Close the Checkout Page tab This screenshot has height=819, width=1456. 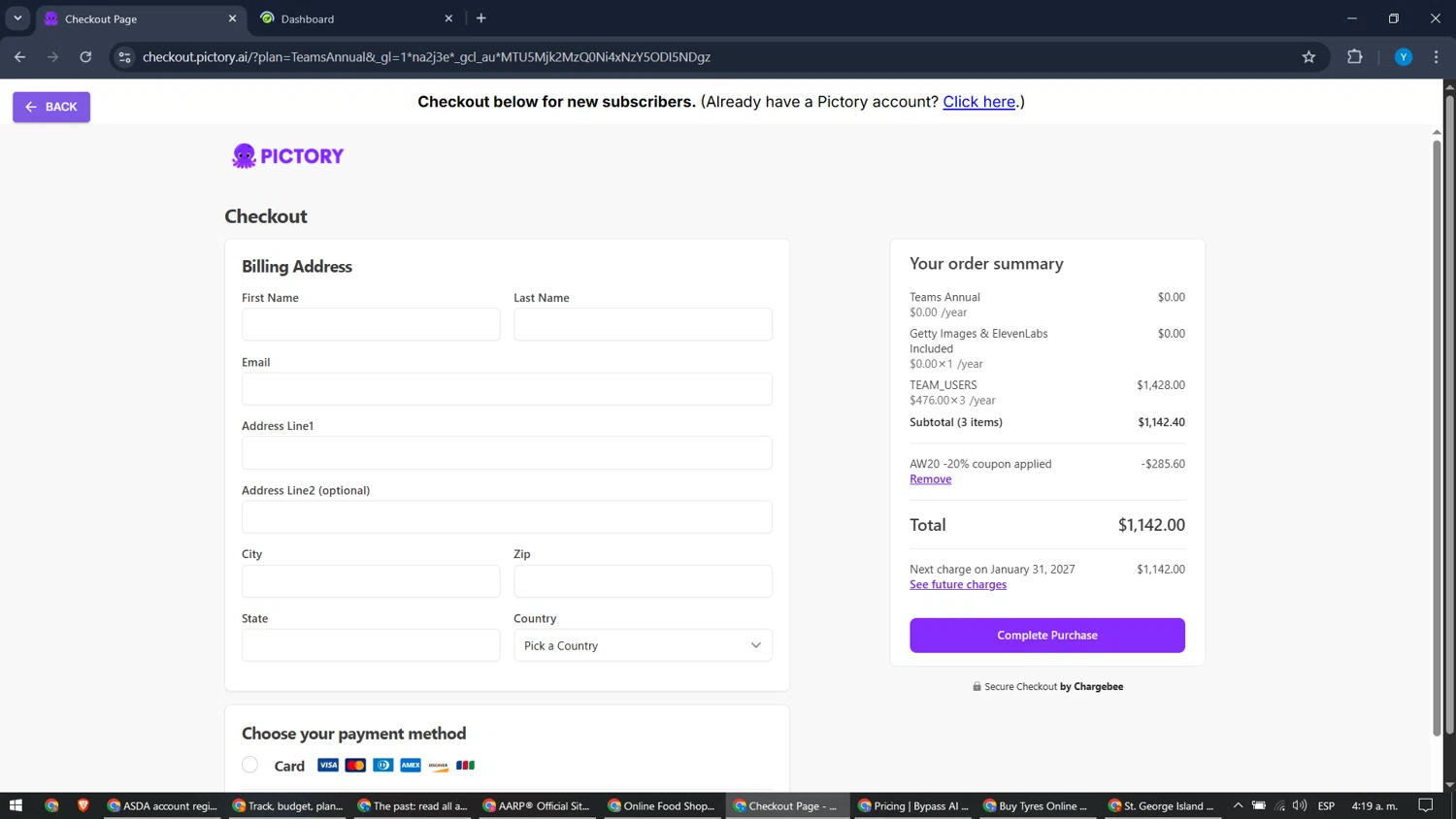click(232, 18)
